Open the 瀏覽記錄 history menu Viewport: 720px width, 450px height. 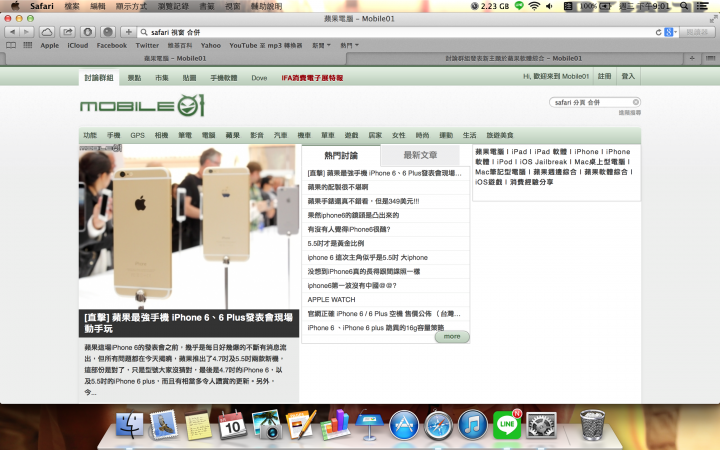click(173, 6)
